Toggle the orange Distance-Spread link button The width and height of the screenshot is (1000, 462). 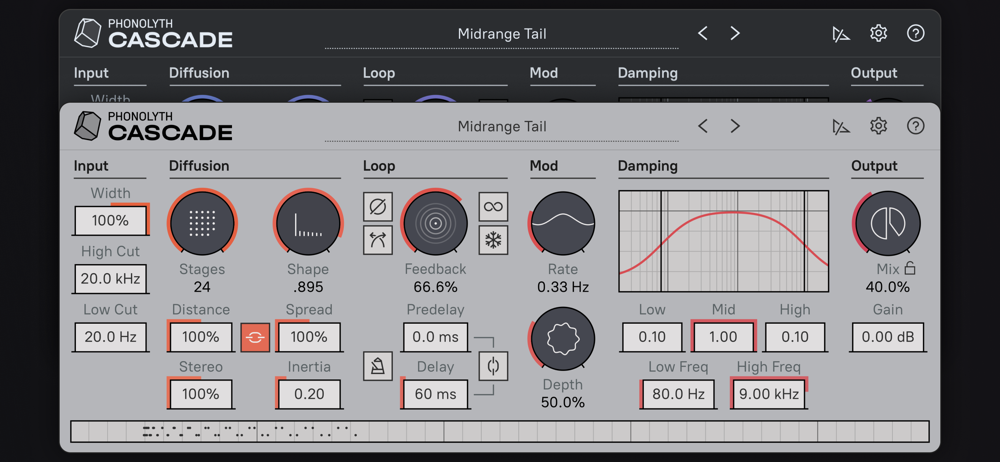(x=255, y=337)
